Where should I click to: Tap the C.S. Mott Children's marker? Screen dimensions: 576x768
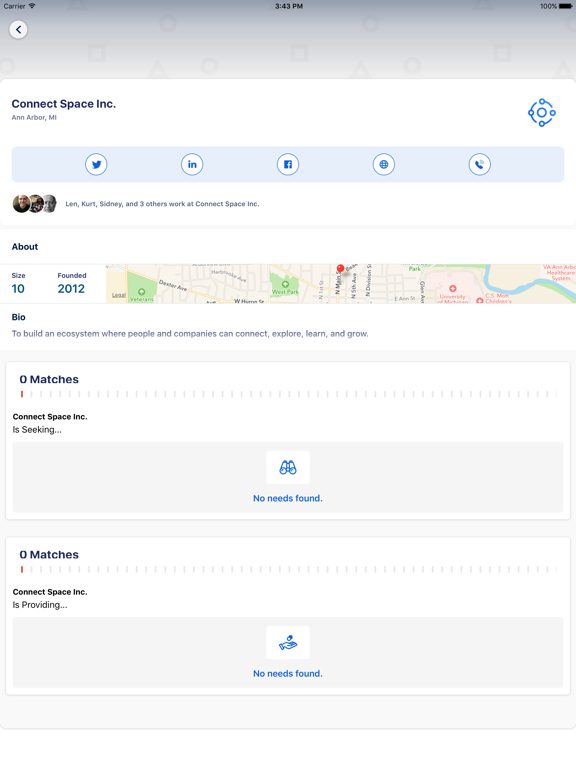tap(480, 300)
